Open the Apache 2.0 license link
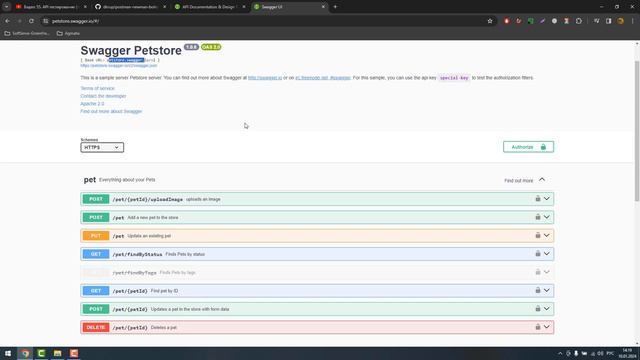Viewport: 640px width, 360px height. tap(92, 104)
